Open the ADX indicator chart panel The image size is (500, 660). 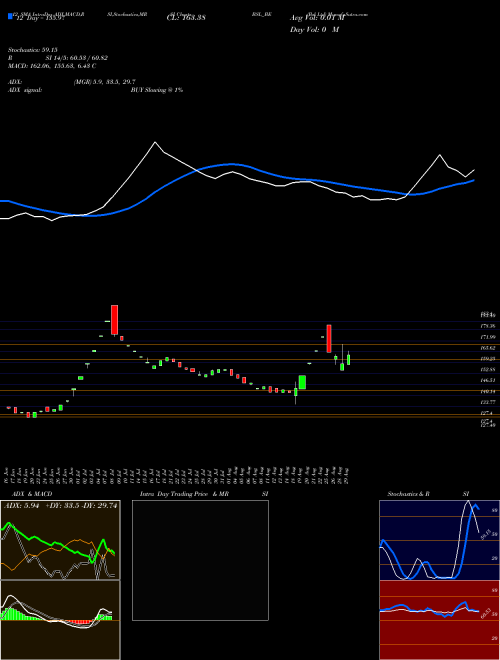(x=60, y=540)
